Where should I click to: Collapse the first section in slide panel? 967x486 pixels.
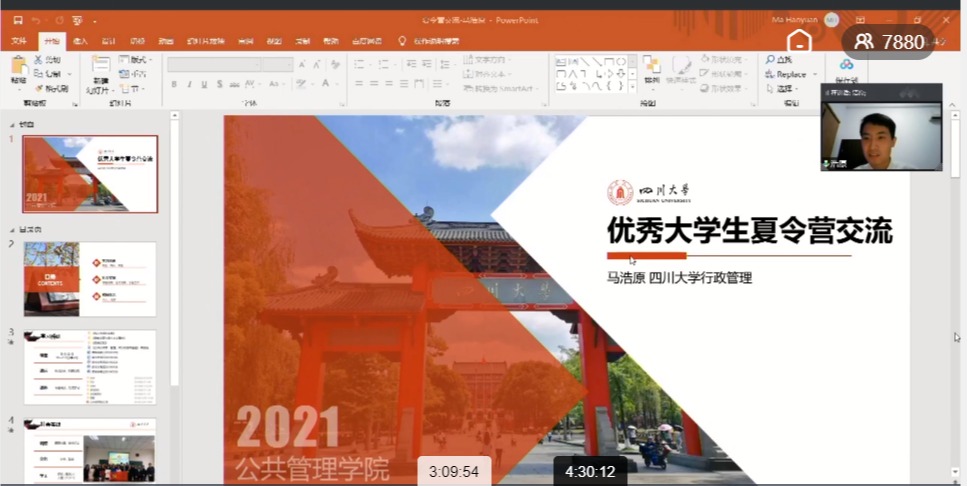click(x=12, y=125)
